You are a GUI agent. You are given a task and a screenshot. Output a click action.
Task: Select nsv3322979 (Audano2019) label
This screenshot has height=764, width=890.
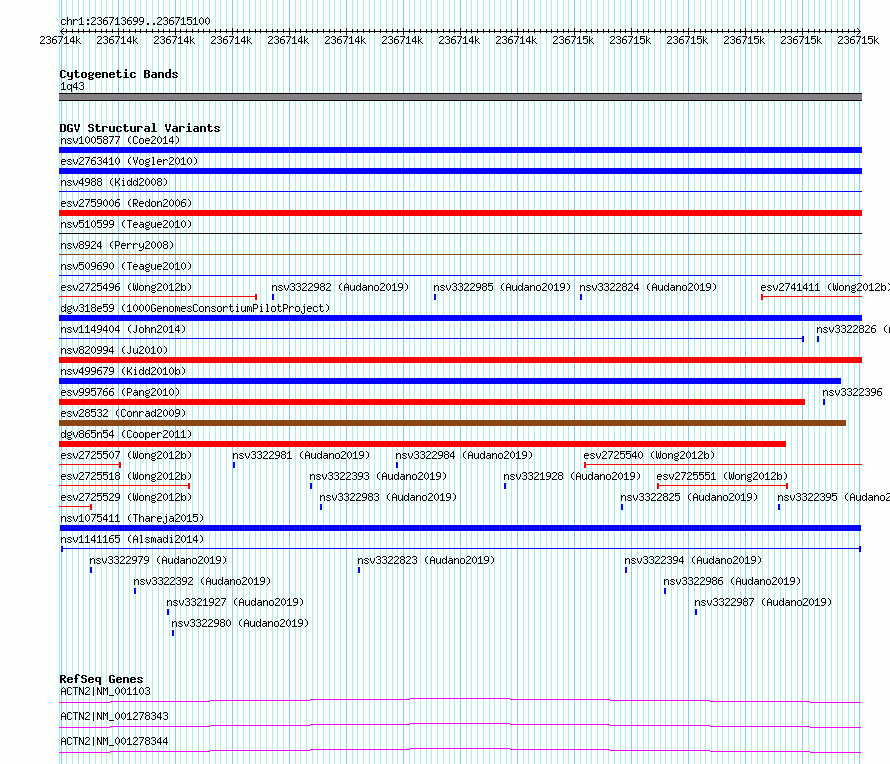pyautogui.click(x=158, y=560)
